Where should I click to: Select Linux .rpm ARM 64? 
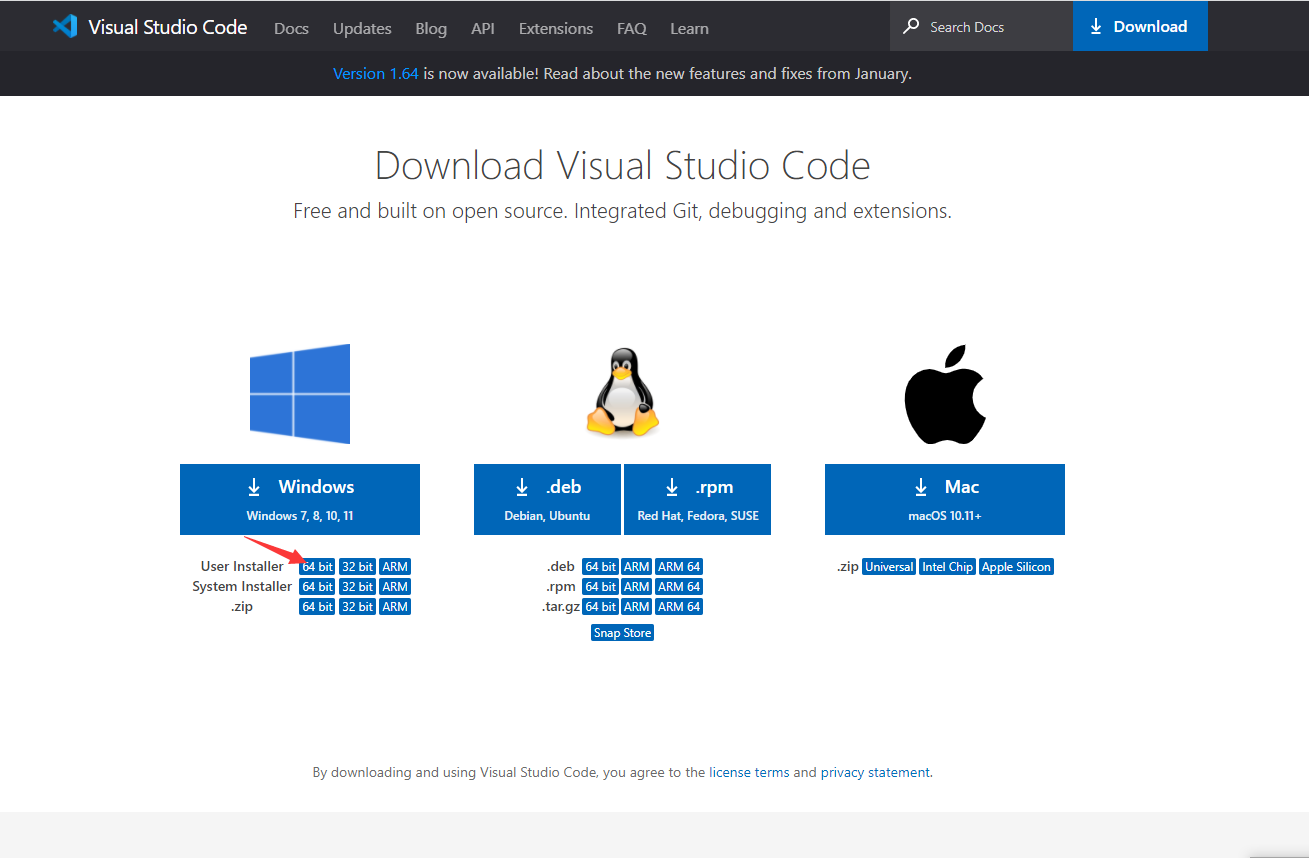point(679,587)
